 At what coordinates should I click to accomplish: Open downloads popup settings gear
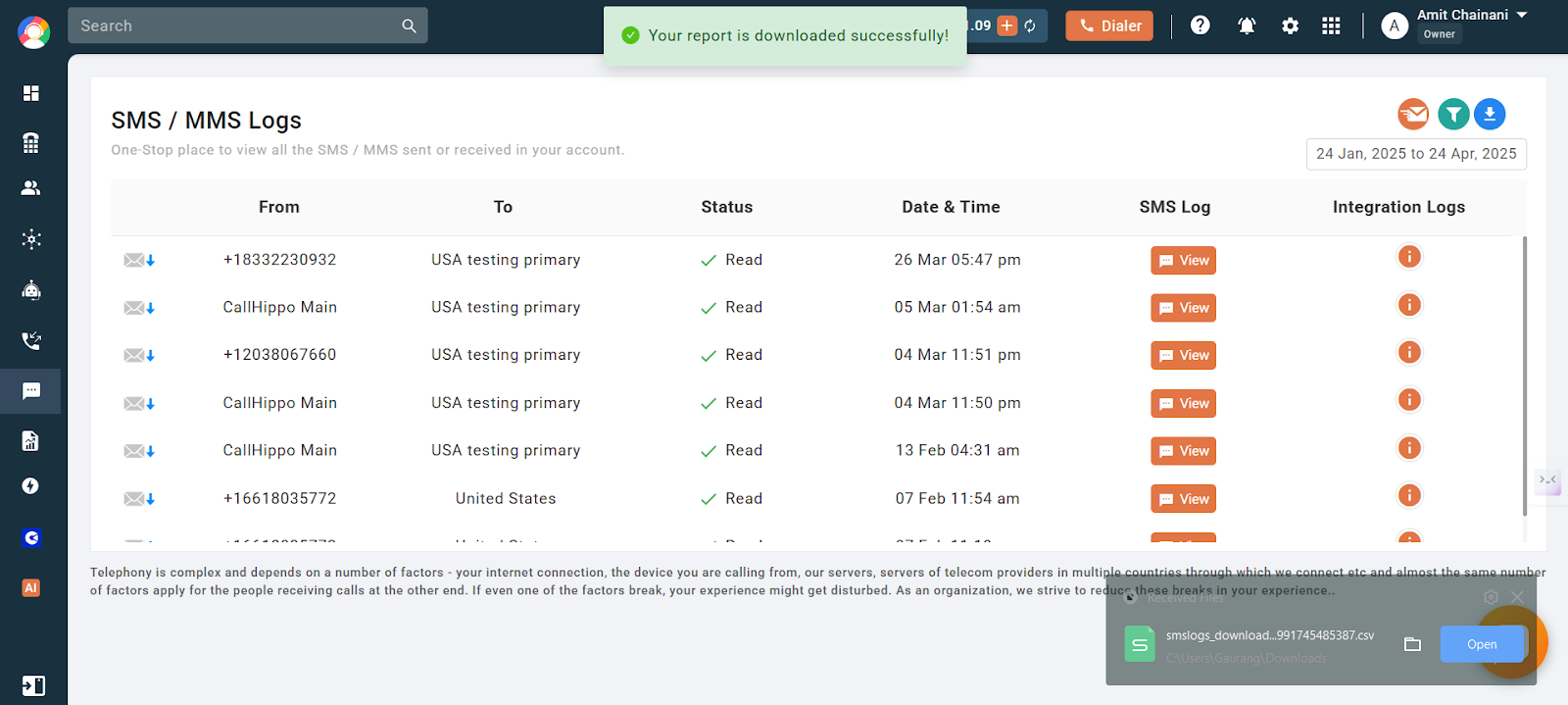(x=1491, y=597)
